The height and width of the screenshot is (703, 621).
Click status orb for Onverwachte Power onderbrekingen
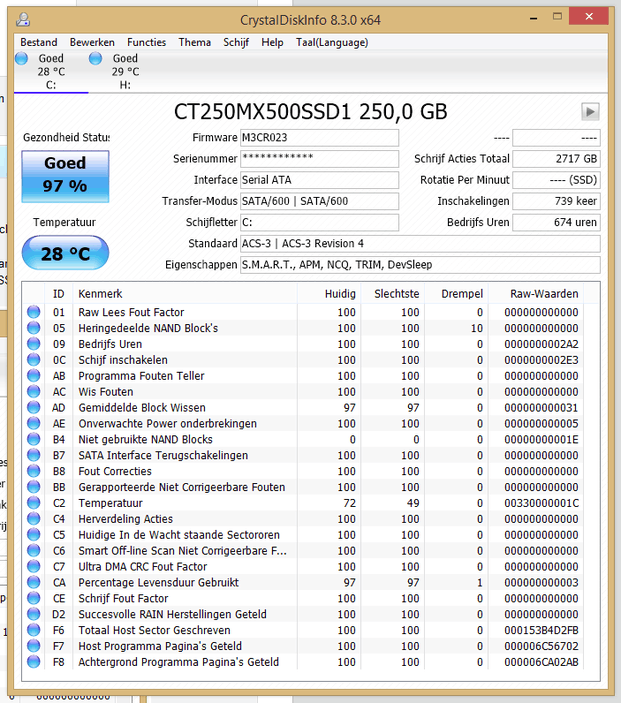(34, 423)
